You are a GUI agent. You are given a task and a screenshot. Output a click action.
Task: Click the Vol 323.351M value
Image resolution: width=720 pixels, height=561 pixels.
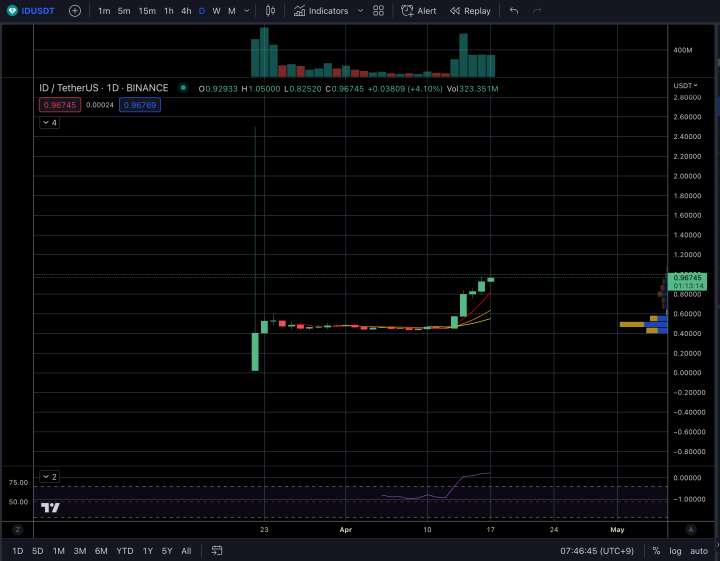(x=472, y=89)
